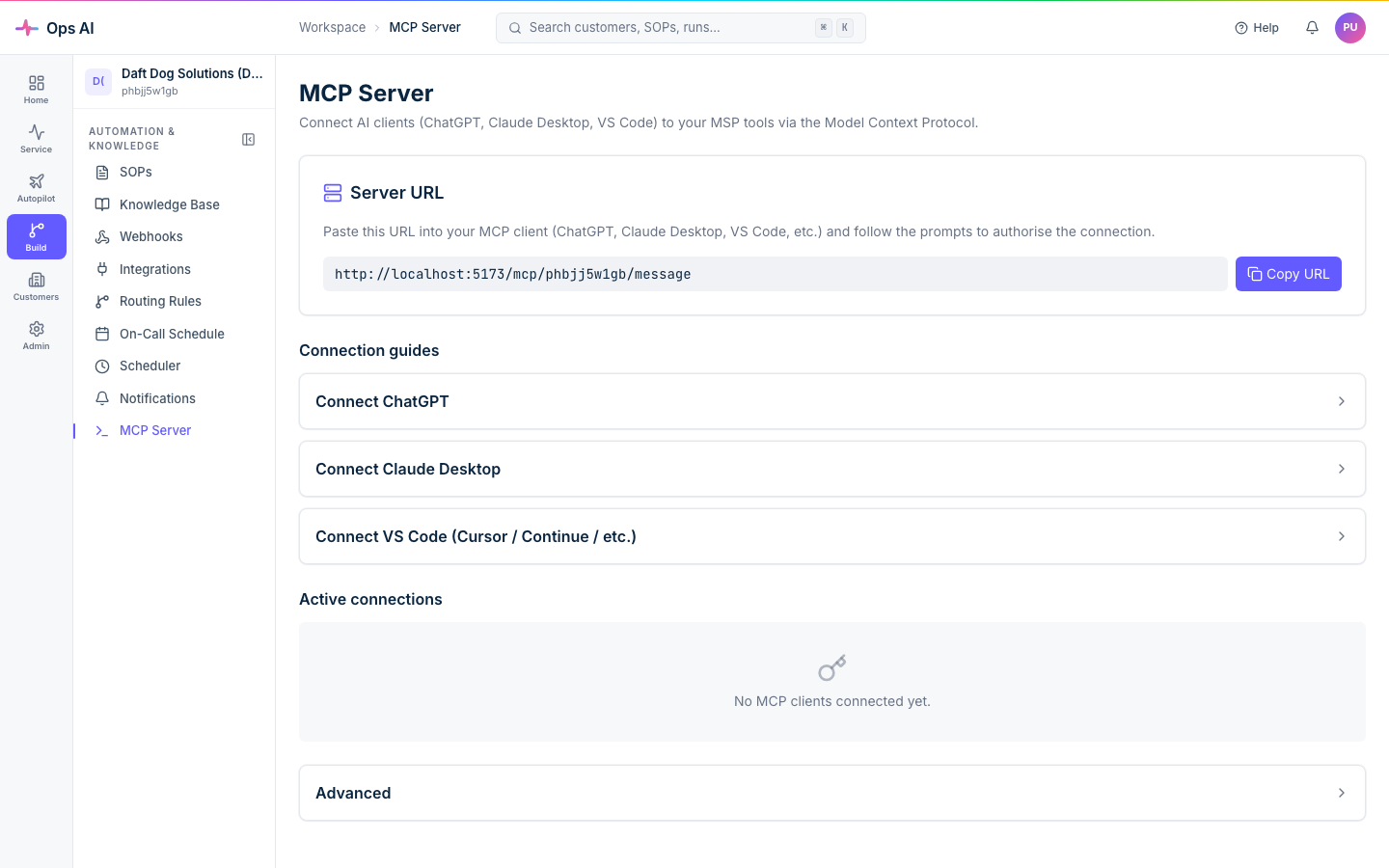Click the Integrations plug icon
1389x868 pixels.
[102, 269]
